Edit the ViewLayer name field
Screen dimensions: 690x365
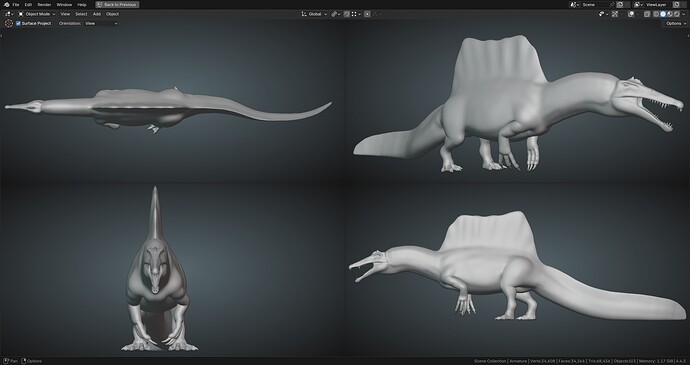click(x=658, y=4)
